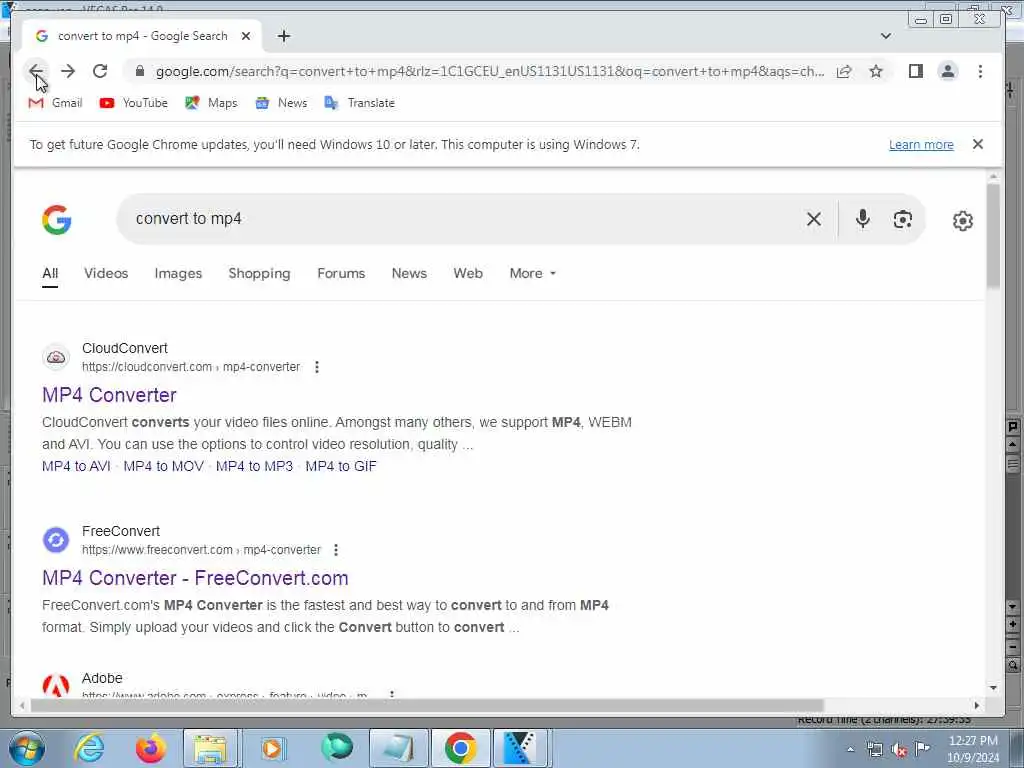Image resolution: width=1024 pixels, height=768 pixels.
Task: Close the 'convert to mp4' tab
Action: point(246,36)
